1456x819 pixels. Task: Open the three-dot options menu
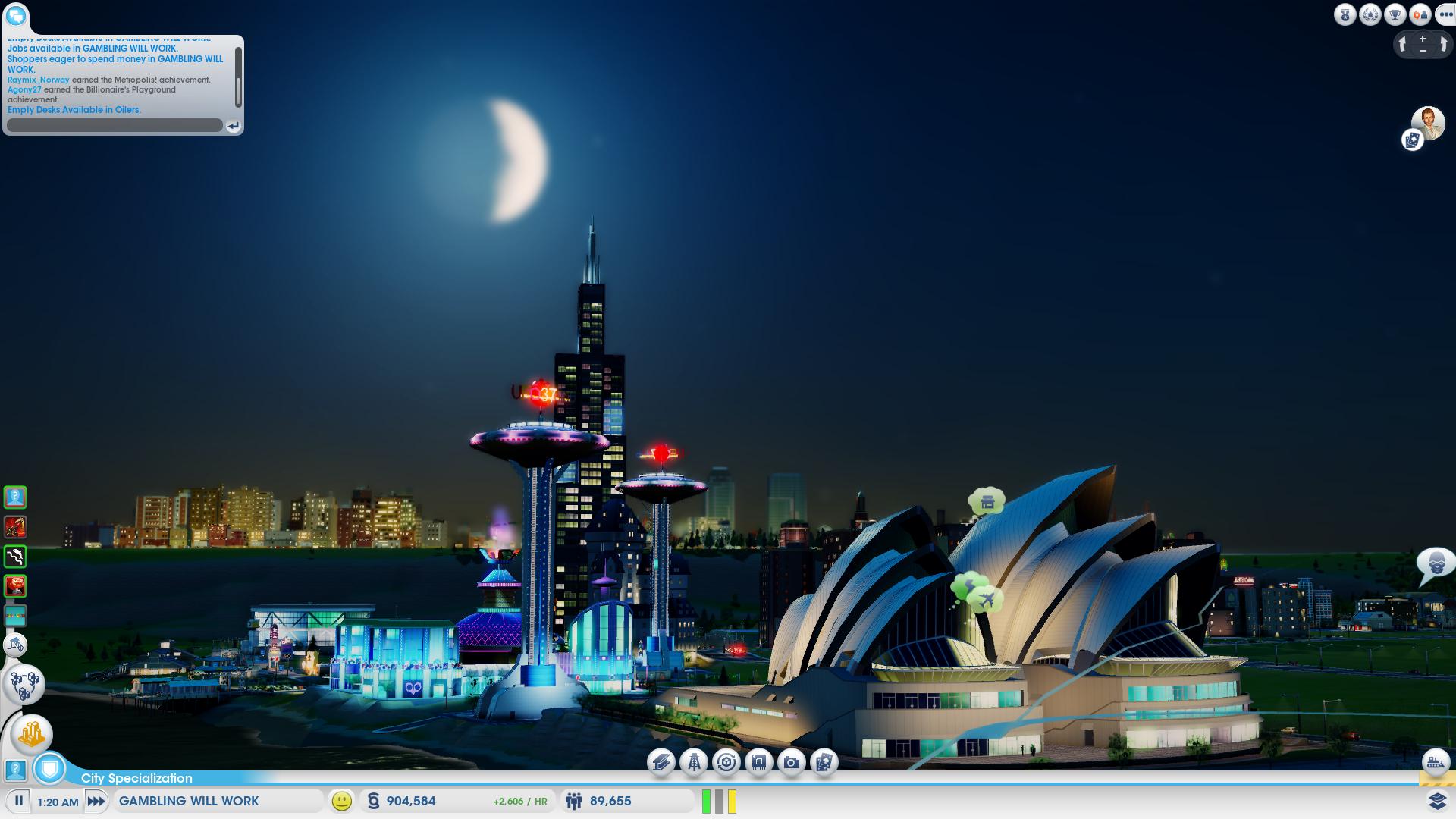(1445, 14)
